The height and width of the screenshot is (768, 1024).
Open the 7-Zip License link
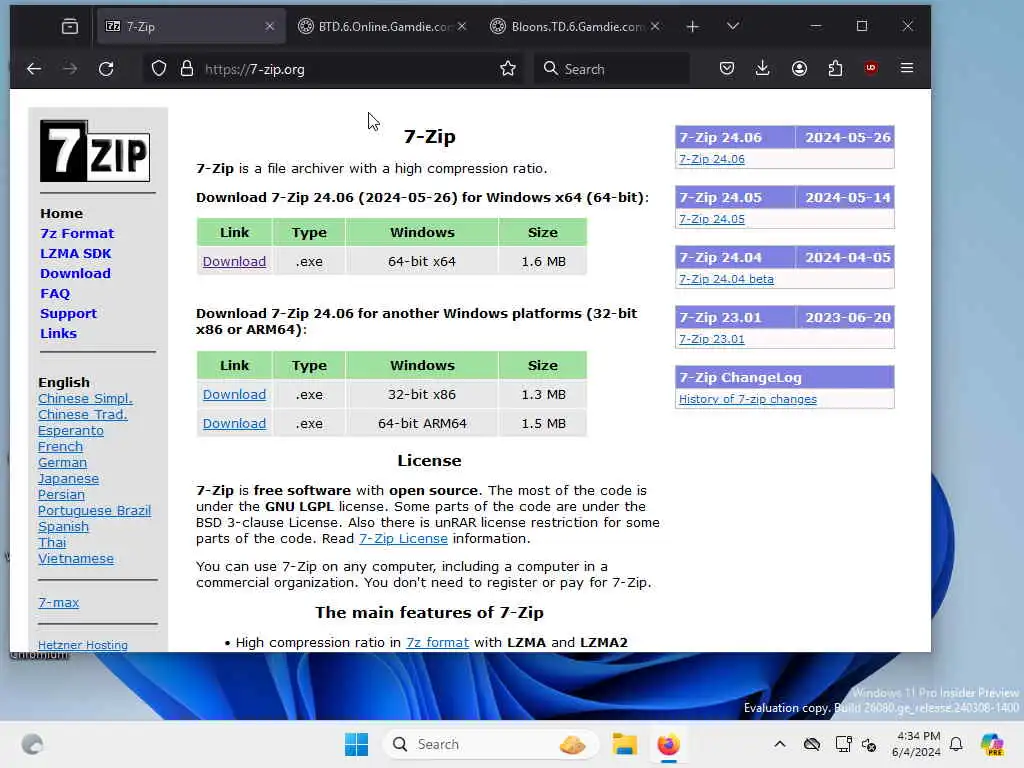(403, 539)
